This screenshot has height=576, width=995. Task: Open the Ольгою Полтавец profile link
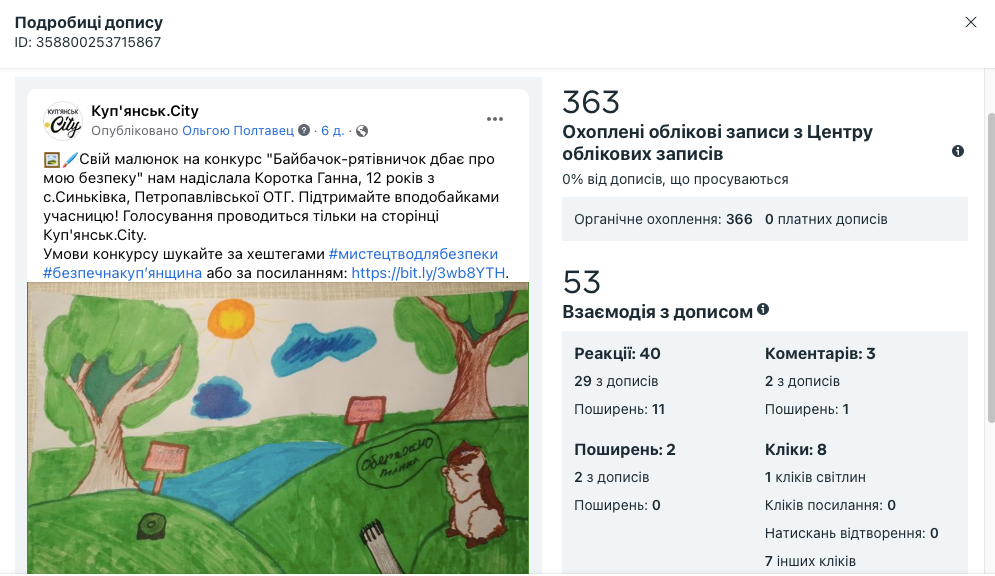pos(238,131)
